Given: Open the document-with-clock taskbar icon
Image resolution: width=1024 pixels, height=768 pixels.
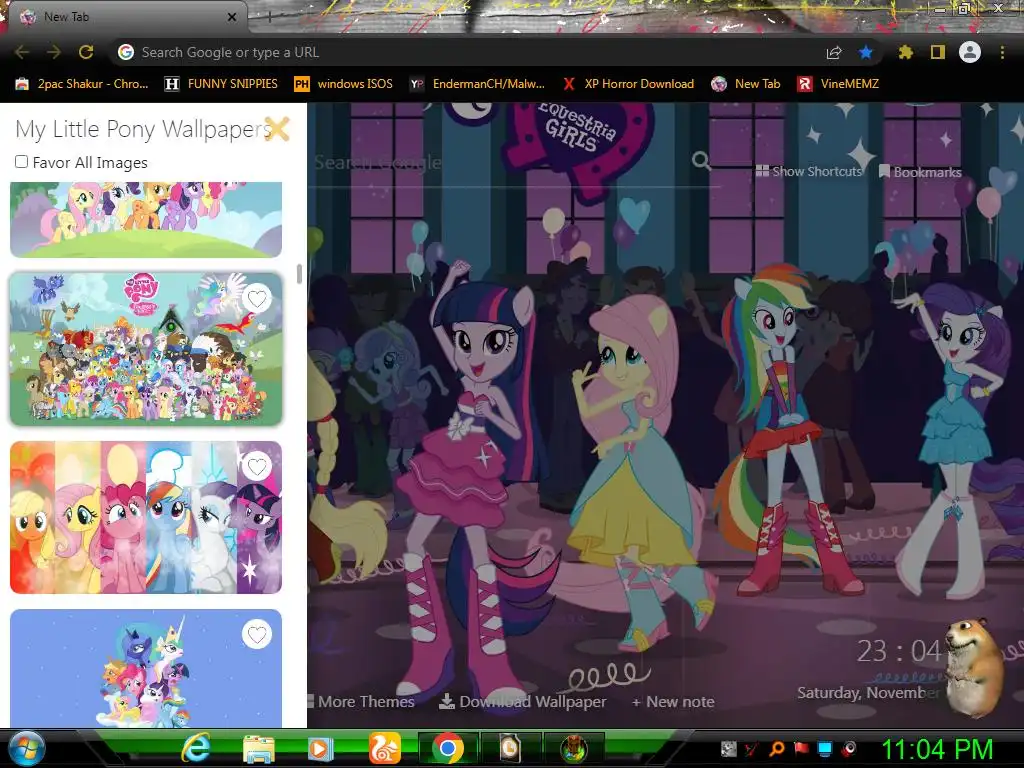Looking at the screenshot, I should pyautogui.click(x=510, y=748).
